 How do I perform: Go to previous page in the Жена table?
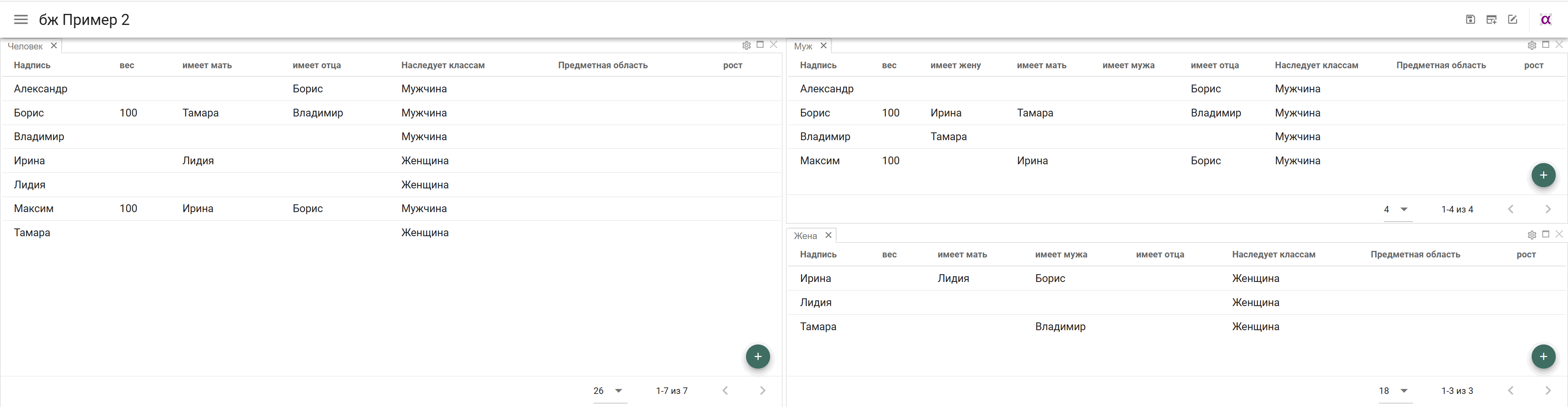pyautogui.click(x=1511, y=391)
